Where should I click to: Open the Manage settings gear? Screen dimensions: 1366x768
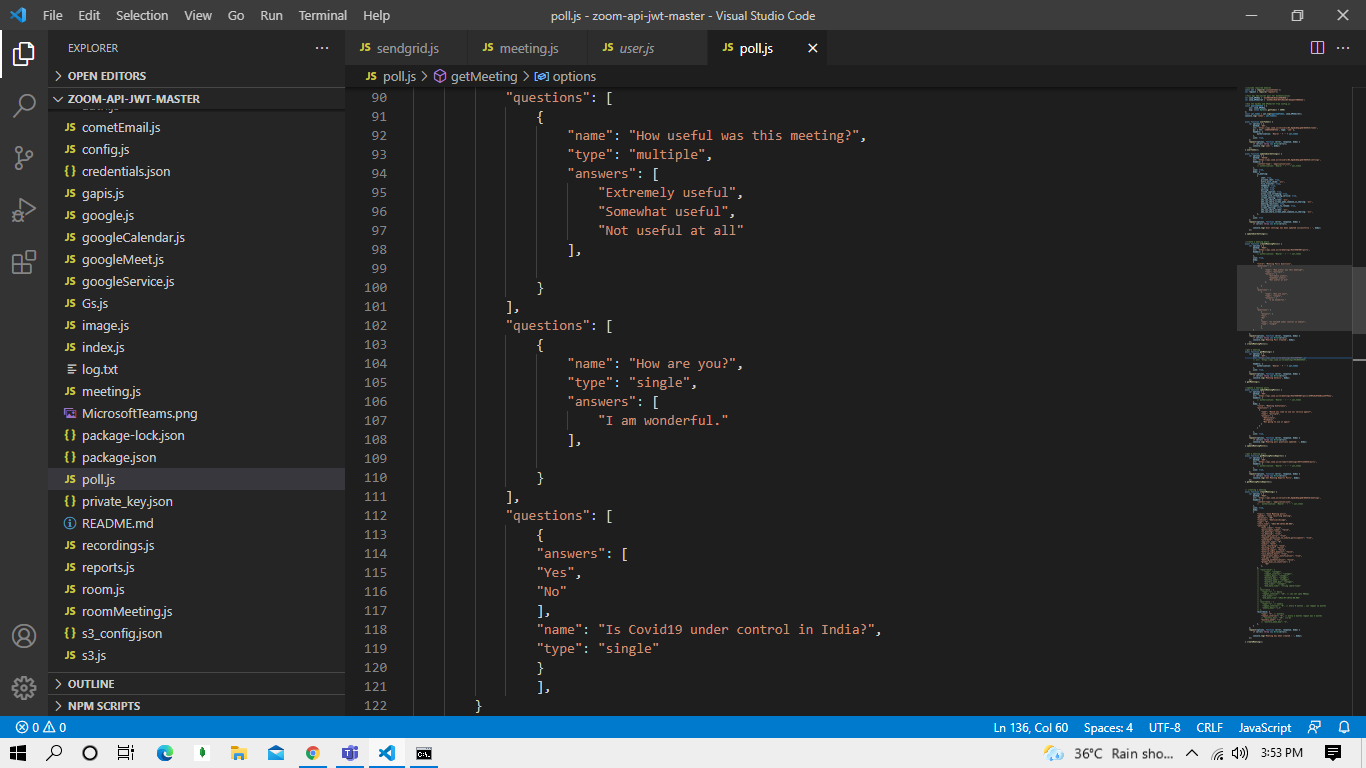click(x=24, y=688)
